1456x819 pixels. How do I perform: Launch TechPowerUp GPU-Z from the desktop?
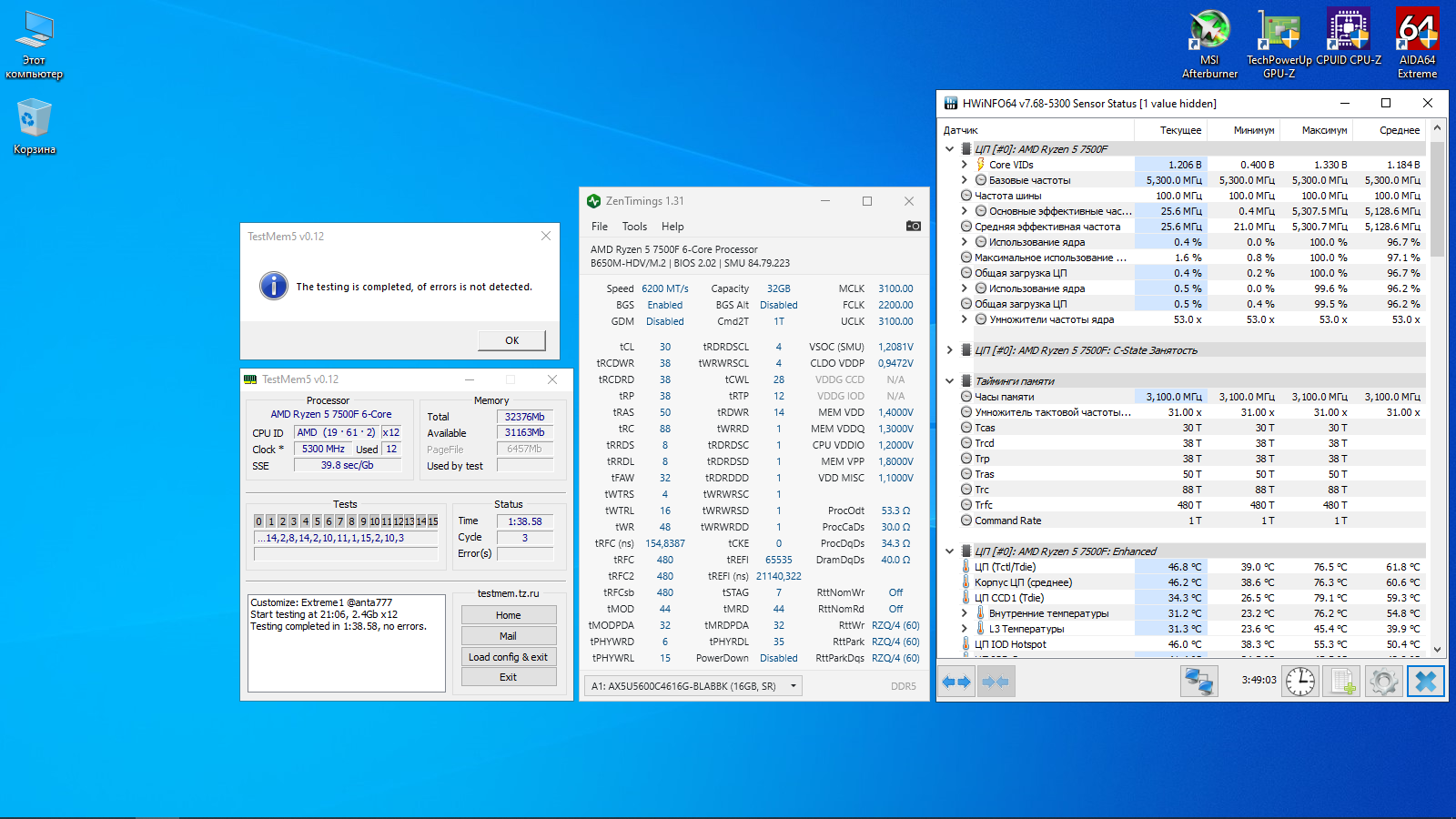pos(1279,44)
